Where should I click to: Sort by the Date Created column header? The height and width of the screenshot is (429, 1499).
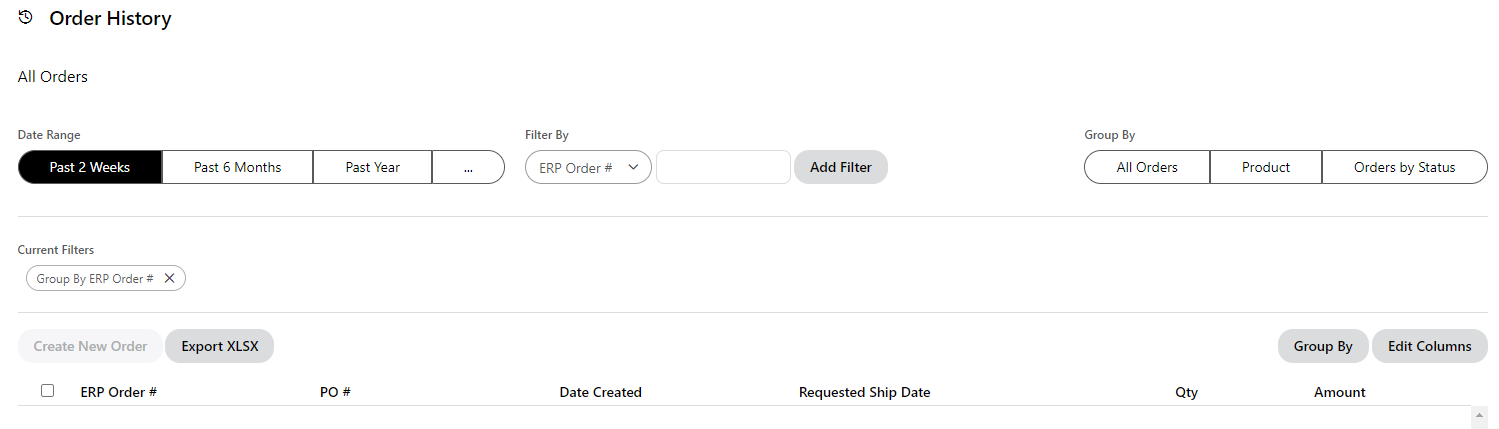600,393
